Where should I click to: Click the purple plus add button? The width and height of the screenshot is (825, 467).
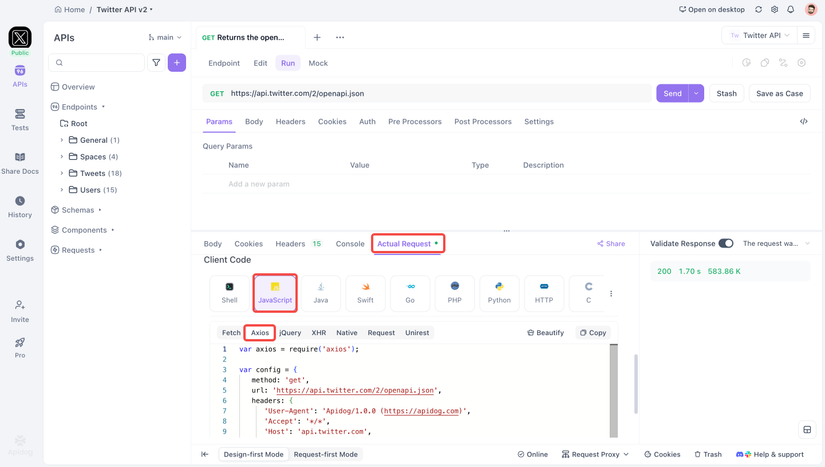(177, 63)
